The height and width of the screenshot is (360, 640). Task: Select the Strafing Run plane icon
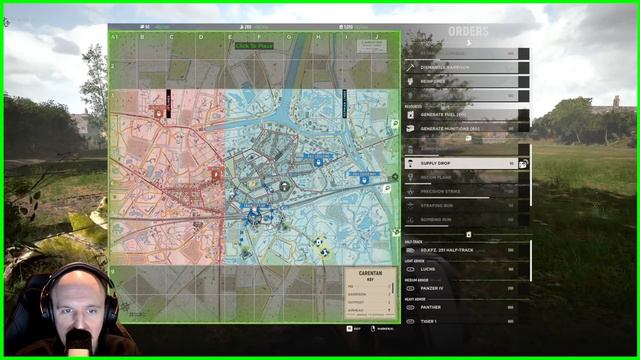pos(411,206)
